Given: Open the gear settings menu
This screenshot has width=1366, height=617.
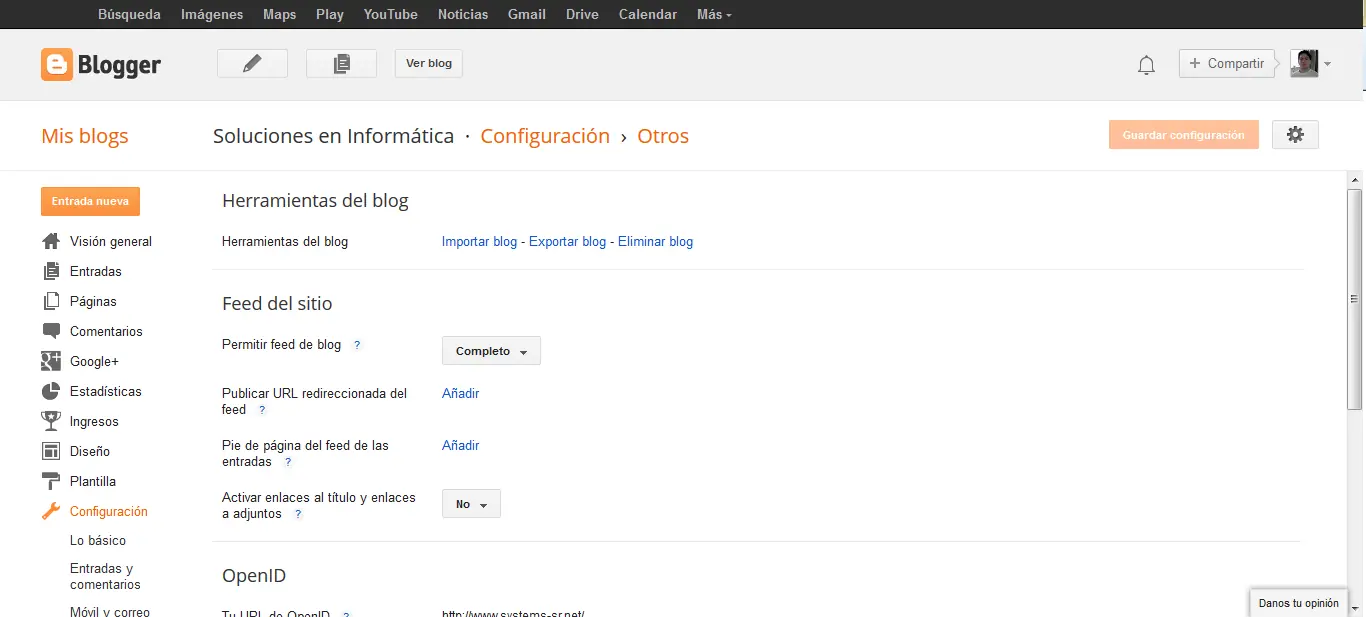Looking at the screenshot, I should (x=1295, y=135).
